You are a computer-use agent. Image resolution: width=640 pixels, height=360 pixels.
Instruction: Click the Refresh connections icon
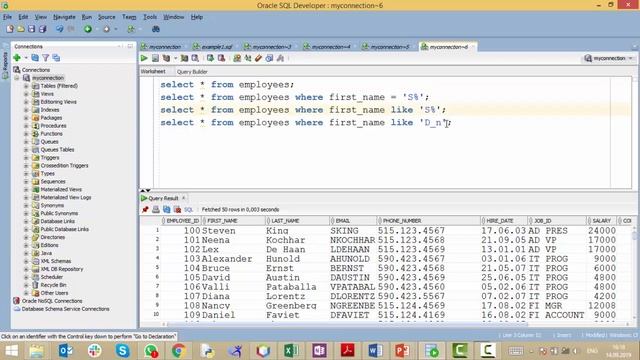click(35, 58)
